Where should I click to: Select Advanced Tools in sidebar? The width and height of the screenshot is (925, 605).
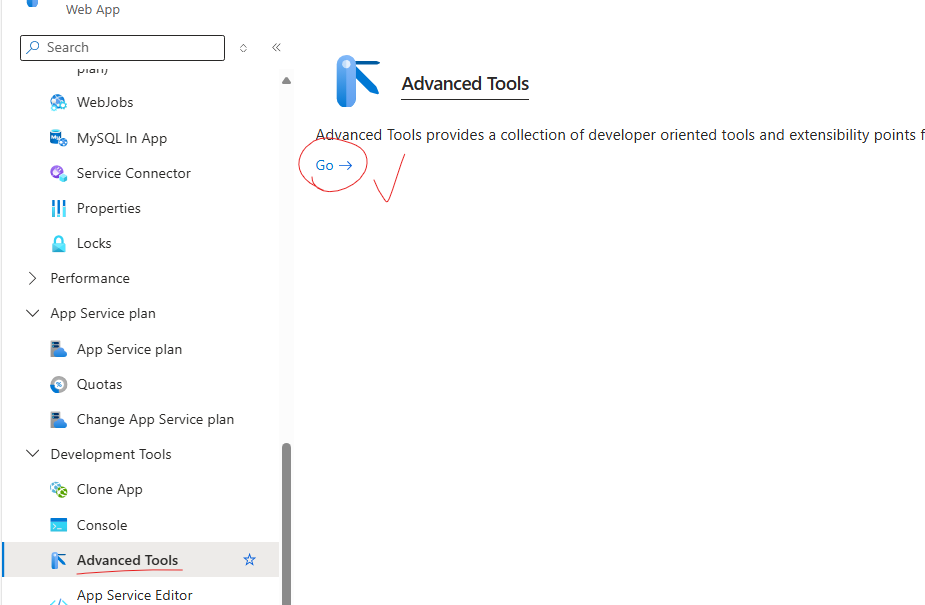tap(140, 560)
